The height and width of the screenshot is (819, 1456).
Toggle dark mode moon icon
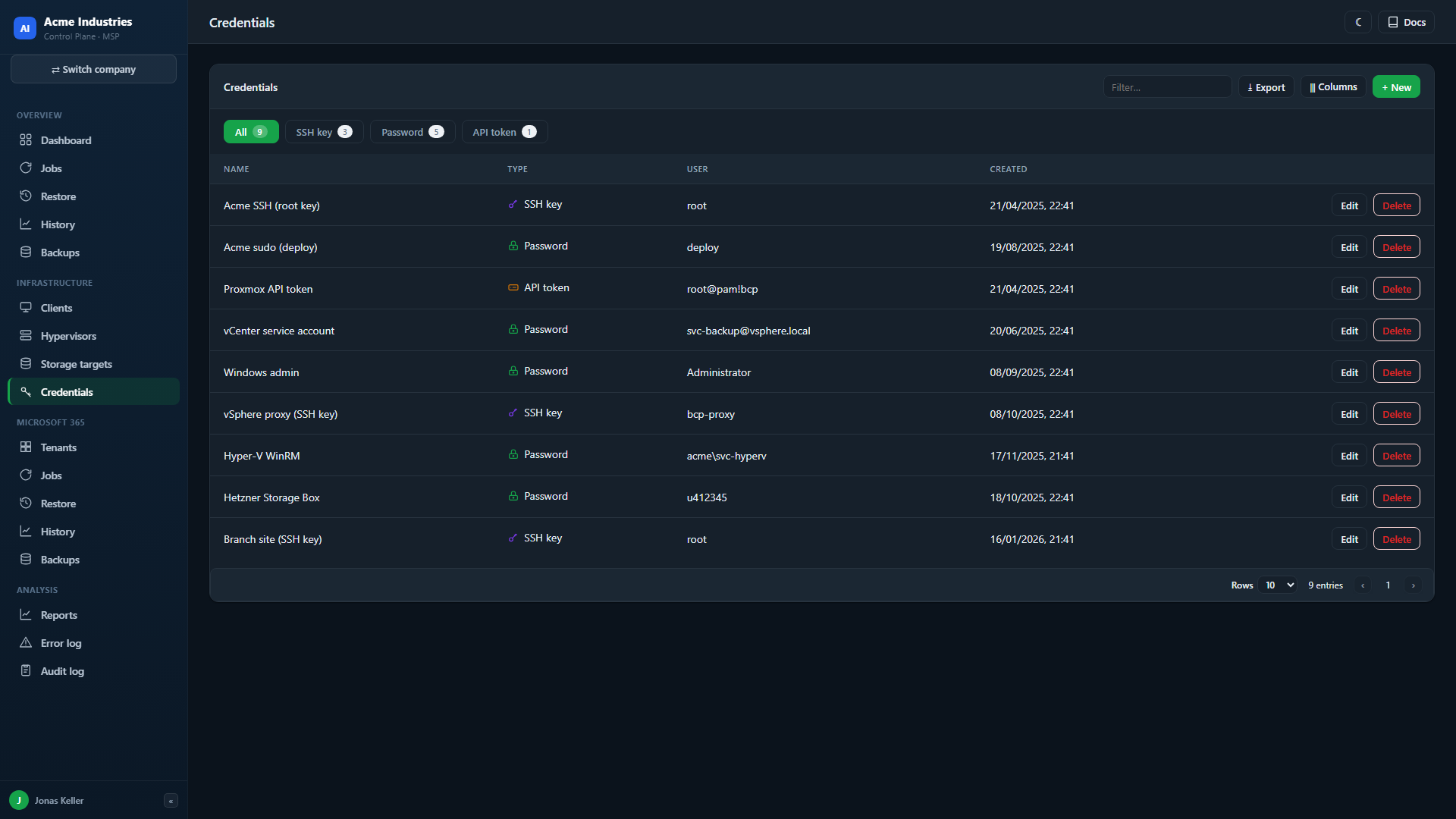coord(1358,23)
